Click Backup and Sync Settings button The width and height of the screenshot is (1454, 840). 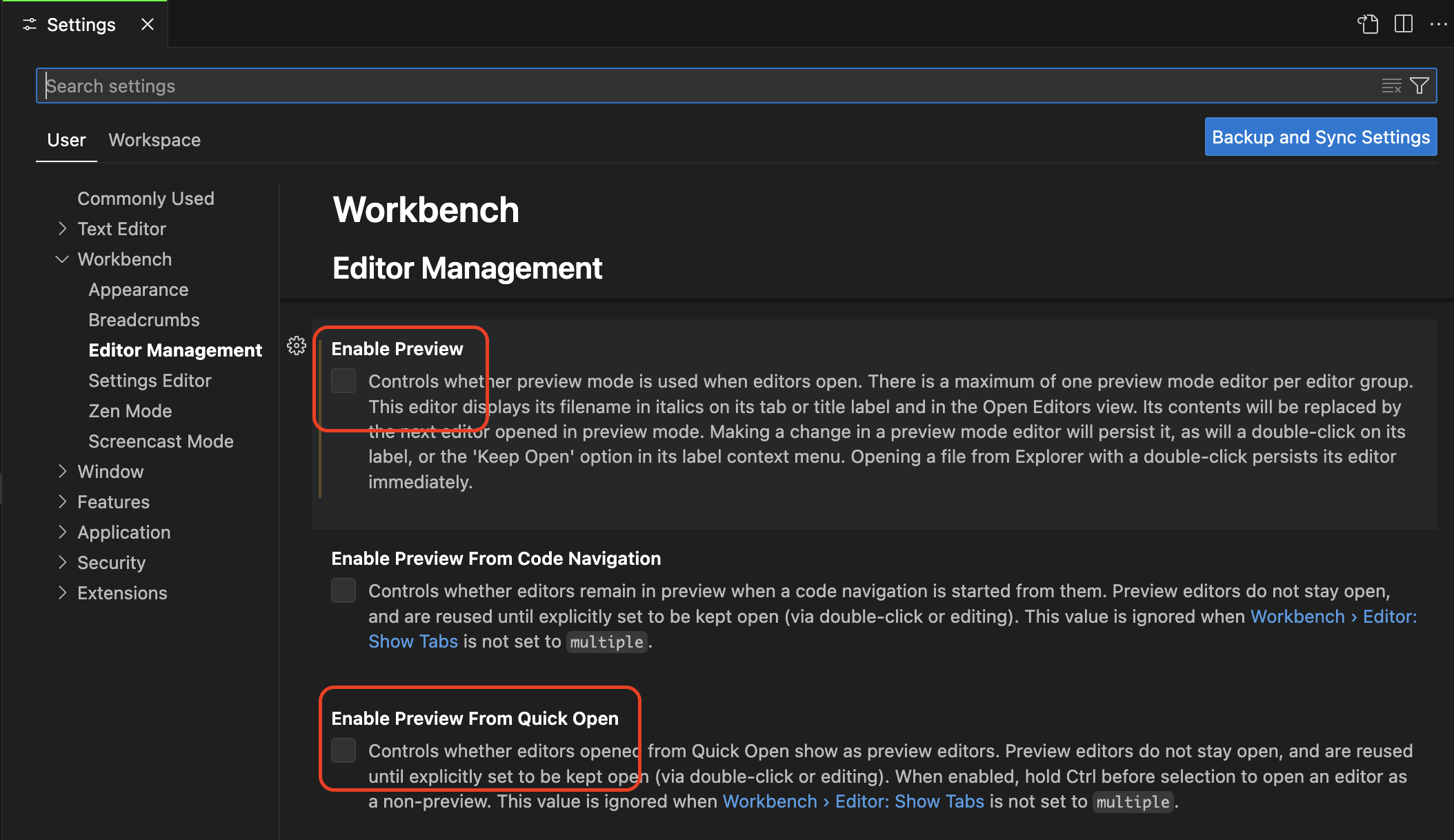pos(1321,137)
